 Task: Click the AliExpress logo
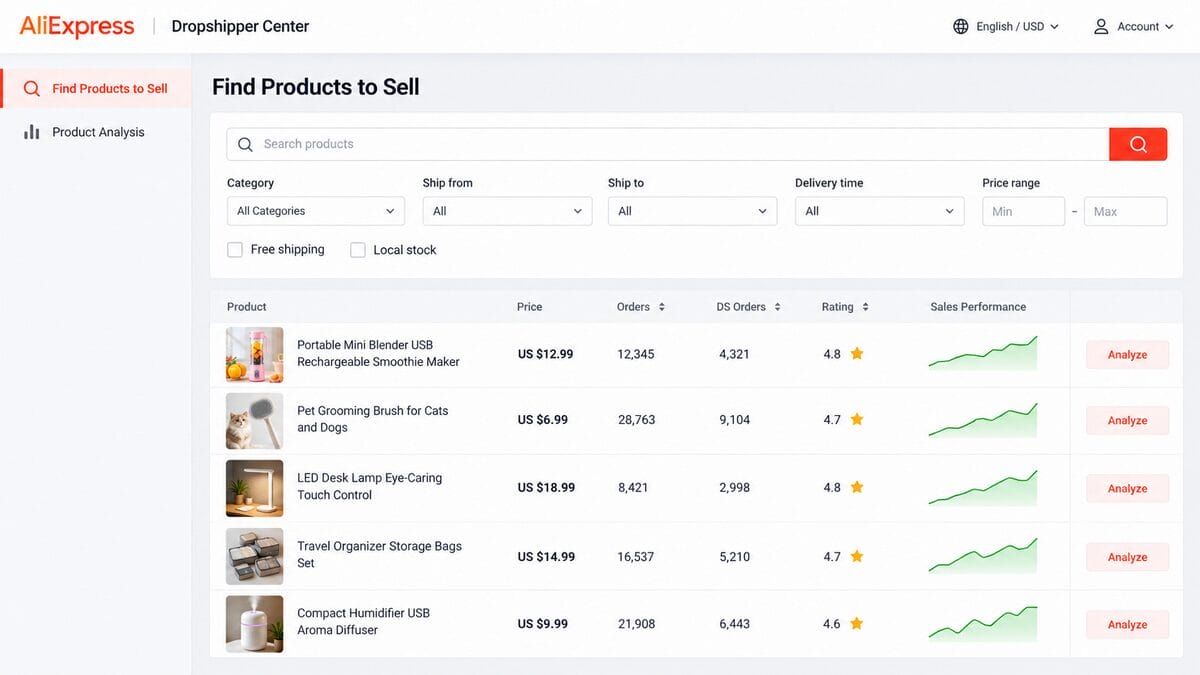pyautogui.click(x=77, y=26)
